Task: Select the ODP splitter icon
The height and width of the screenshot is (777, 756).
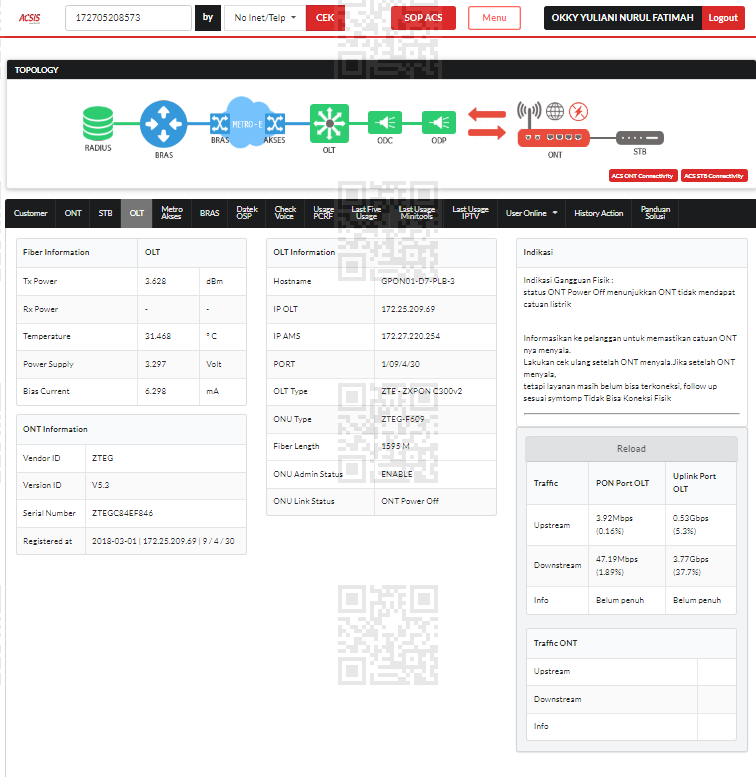Action: point(439,122)
